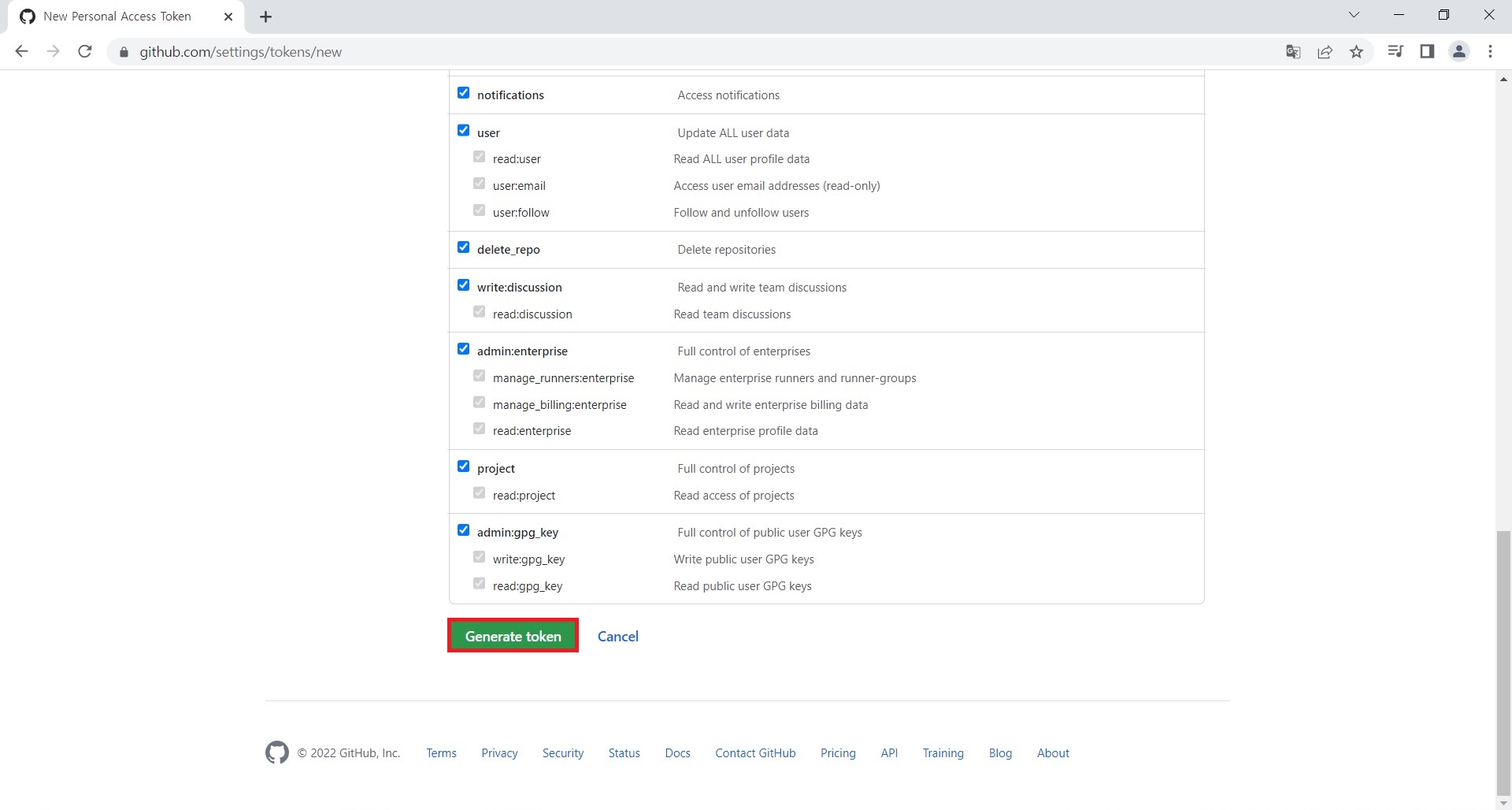Cancel token creation
The width and height of the screenshot is (1512, 810).
618,636
